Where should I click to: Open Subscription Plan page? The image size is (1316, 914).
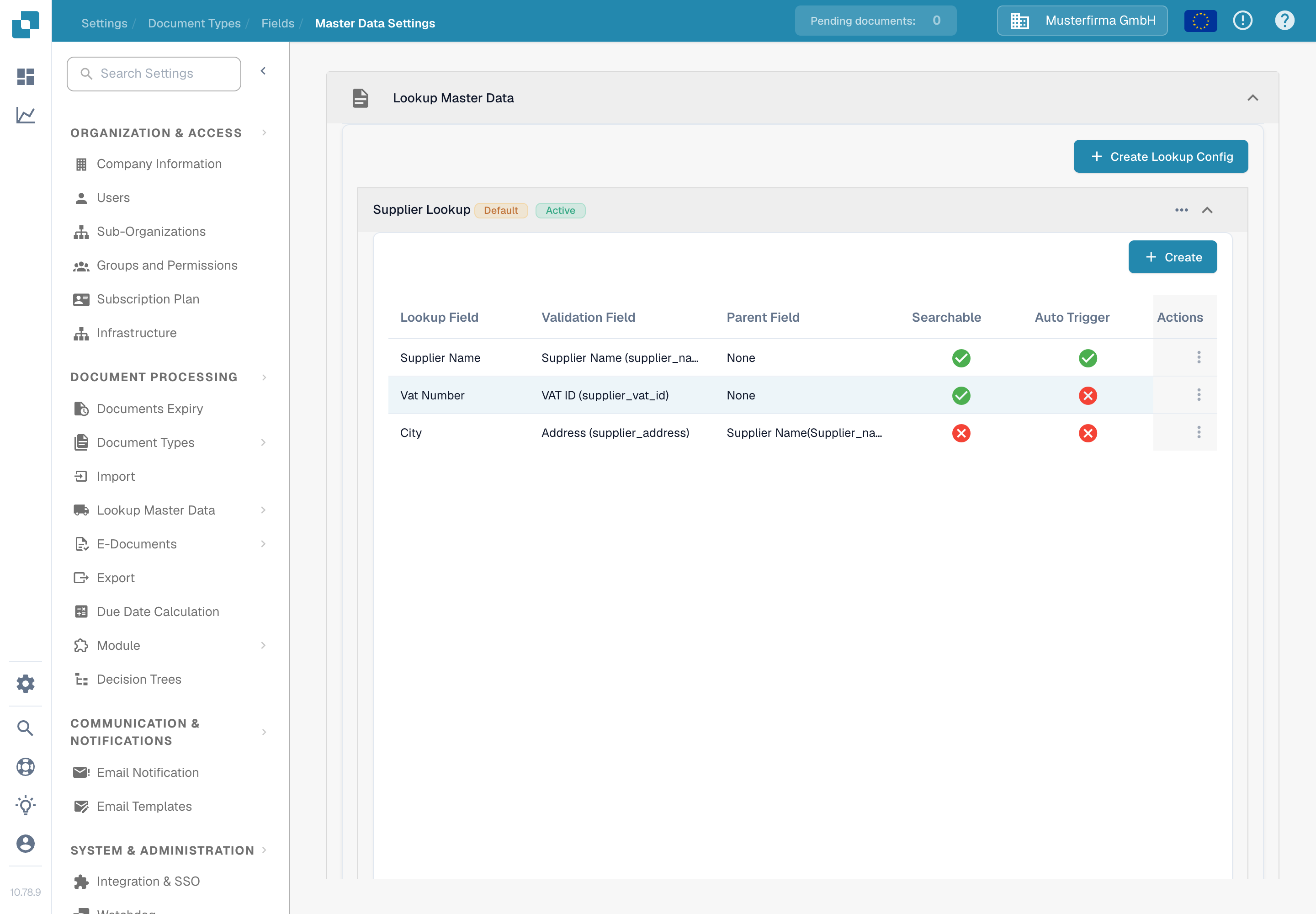click(148, 299)
